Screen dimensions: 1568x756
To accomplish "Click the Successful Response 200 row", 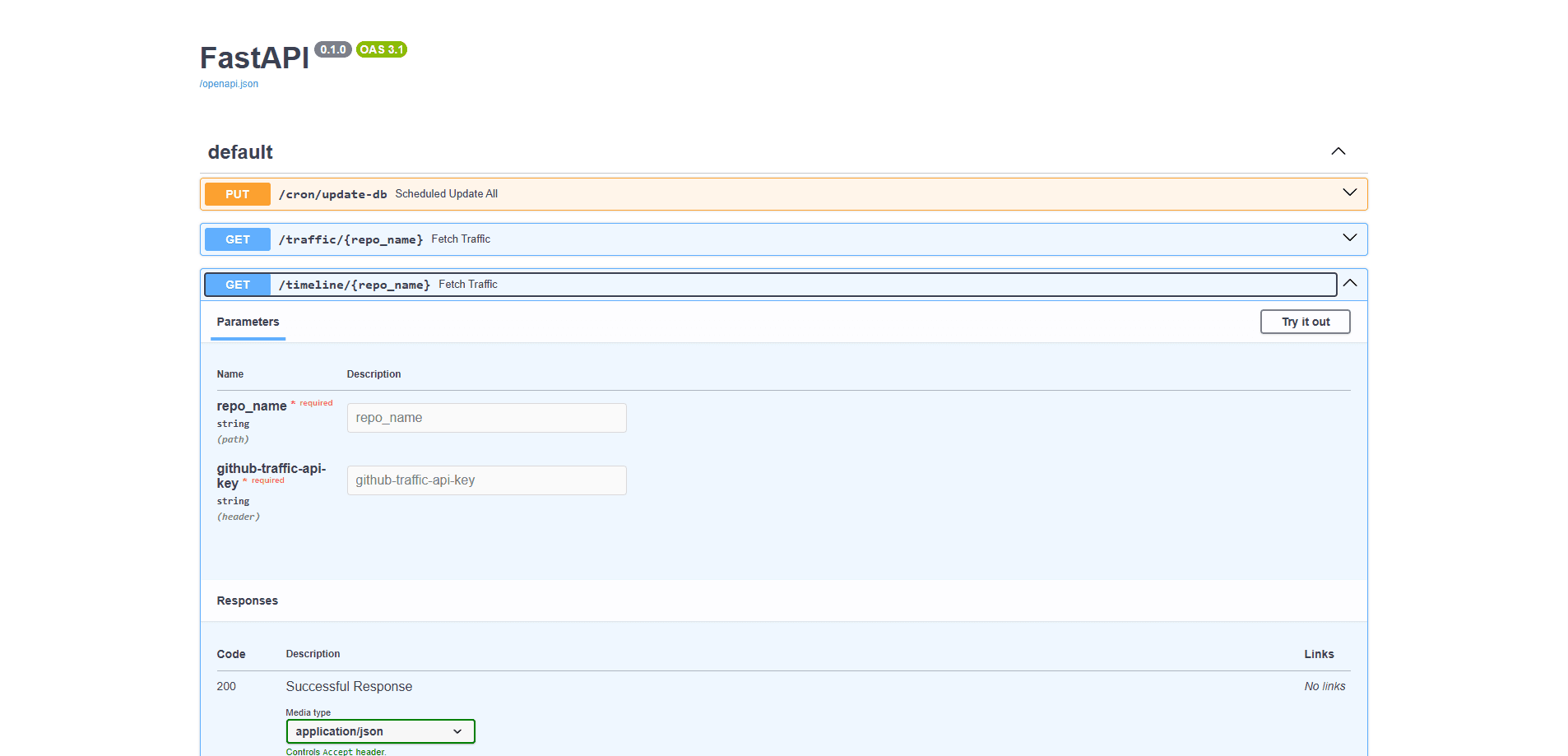I will click(349, 686).
